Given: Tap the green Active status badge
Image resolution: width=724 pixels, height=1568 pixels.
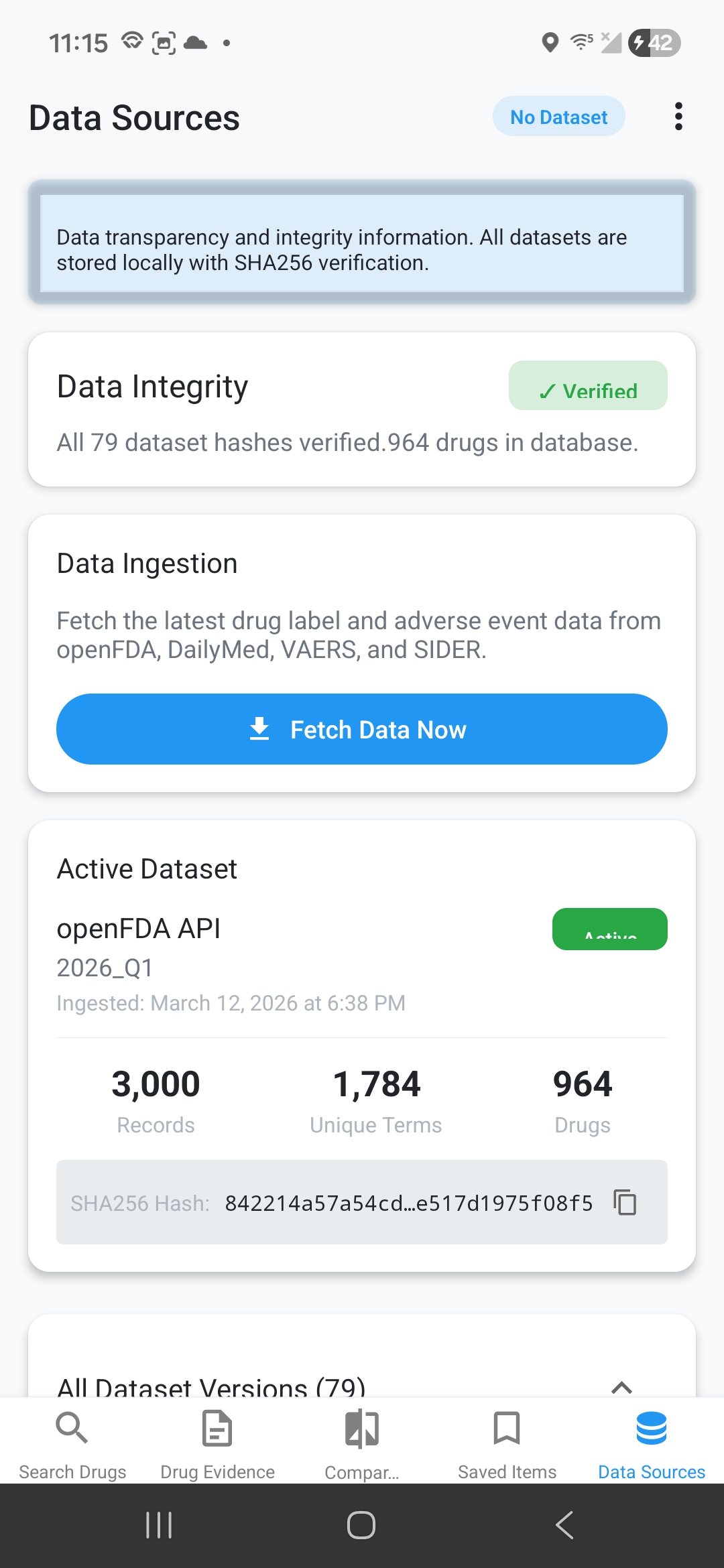Looking at the screenshot, I should (x=609, y=929).
